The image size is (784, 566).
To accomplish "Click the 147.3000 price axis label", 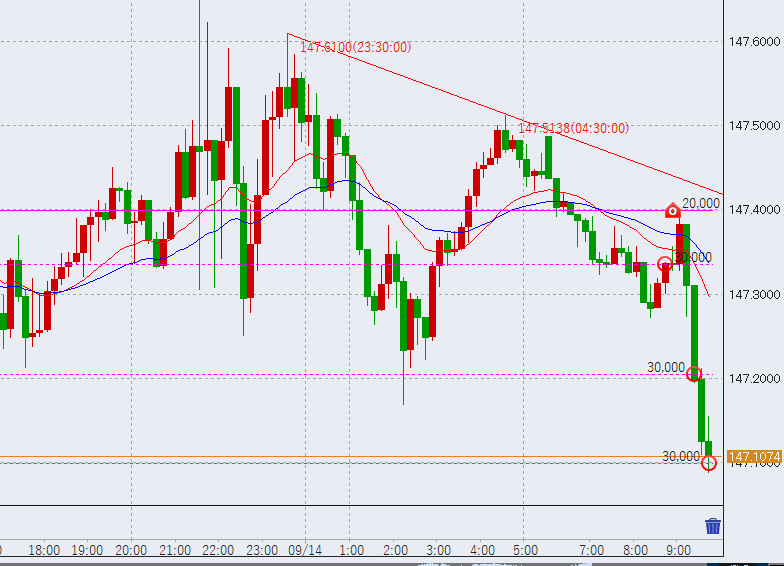I will point(754,295).
